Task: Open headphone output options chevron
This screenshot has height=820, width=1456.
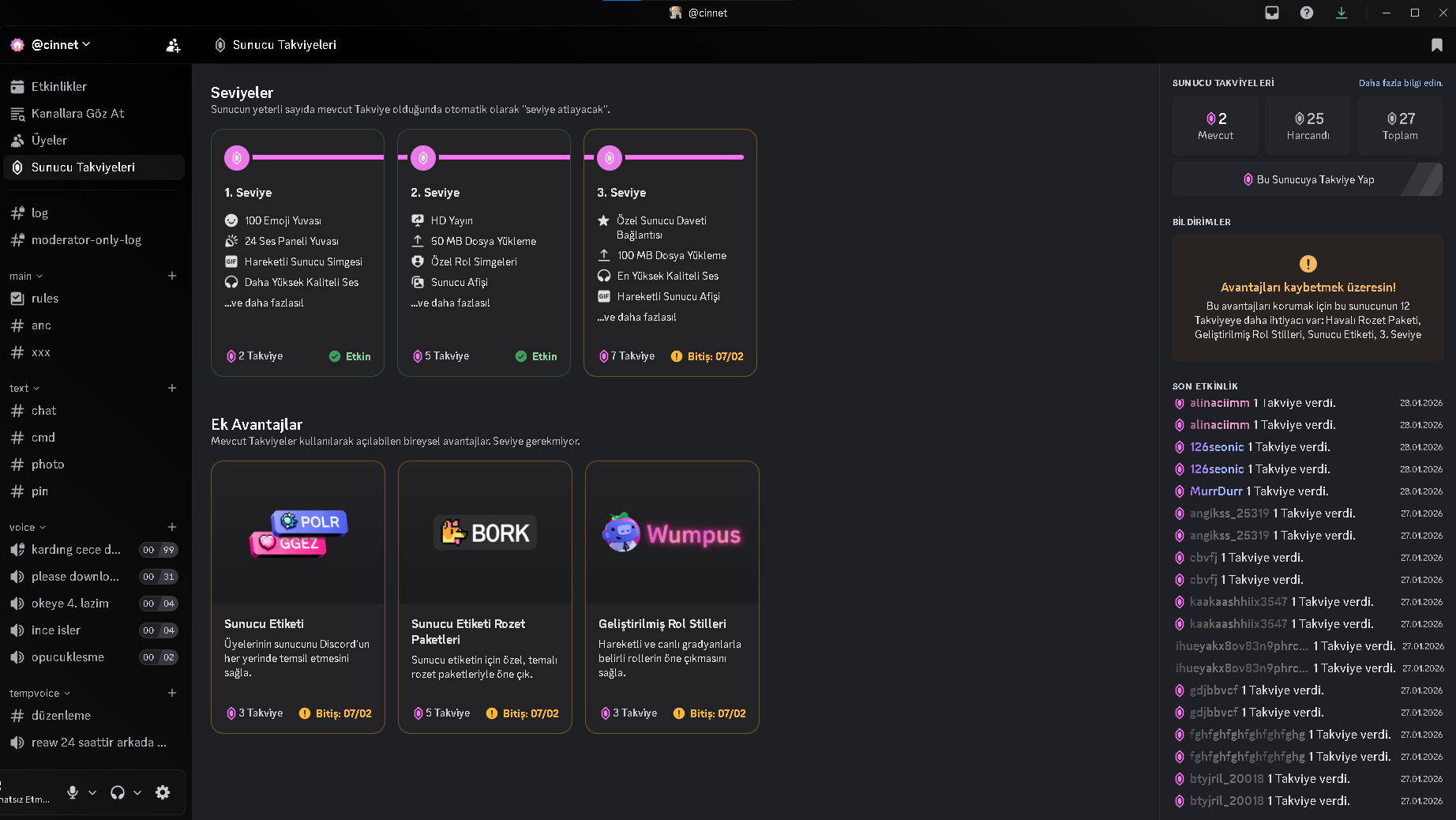Action: [137, 792]
